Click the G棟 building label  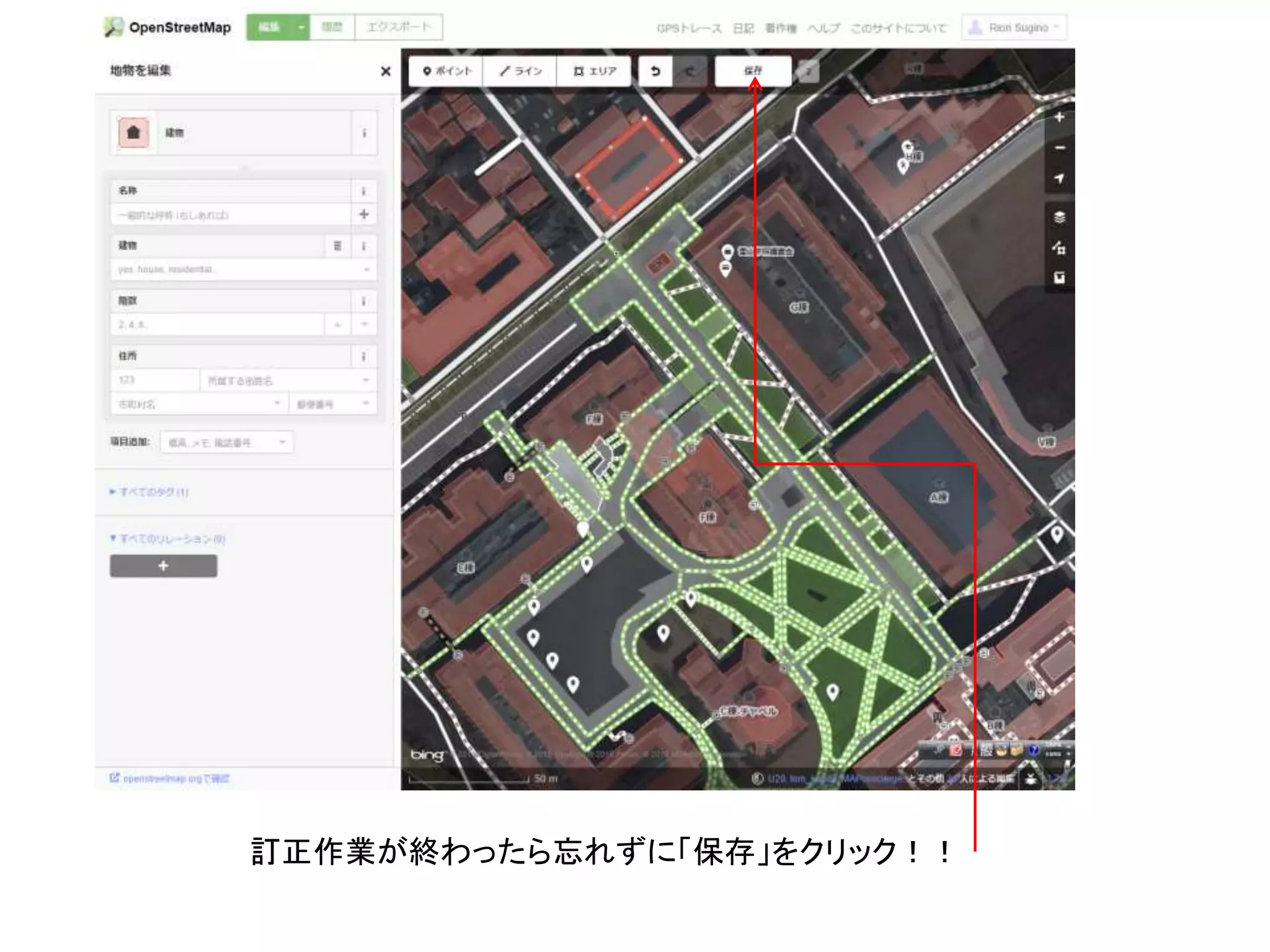coord(799,307)
